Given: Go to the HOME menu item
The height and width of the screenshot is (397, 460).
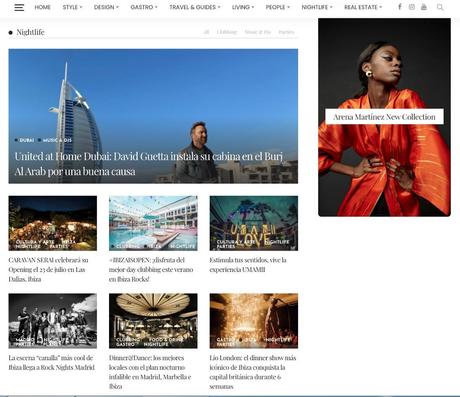Looking at the screenshot, I should click(x=42, y=7).
